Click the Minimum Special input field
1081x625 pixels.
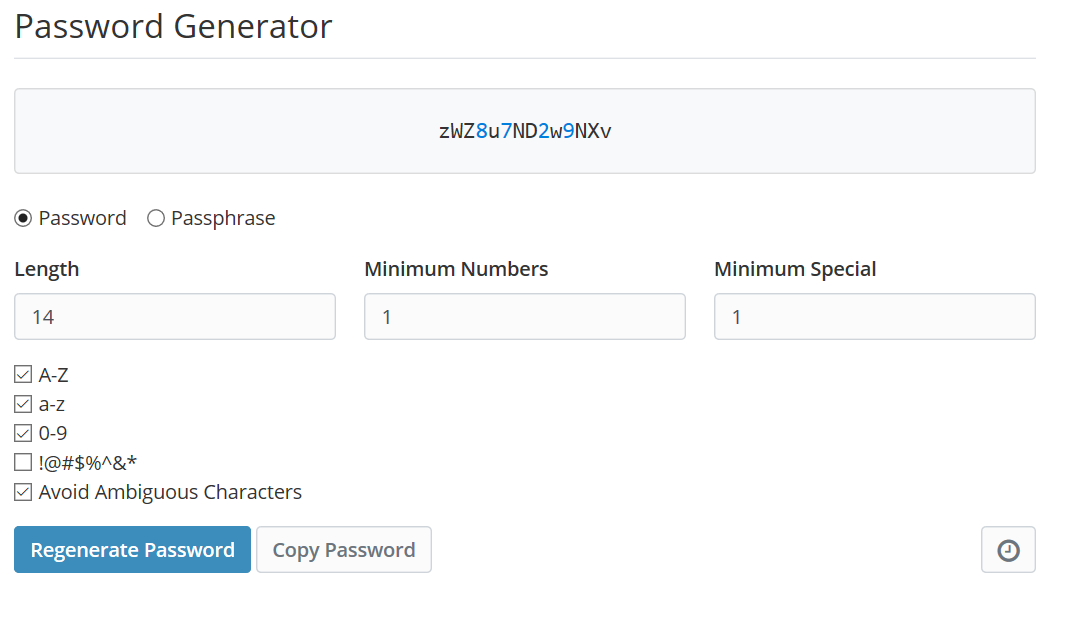(x=873, y=316)
